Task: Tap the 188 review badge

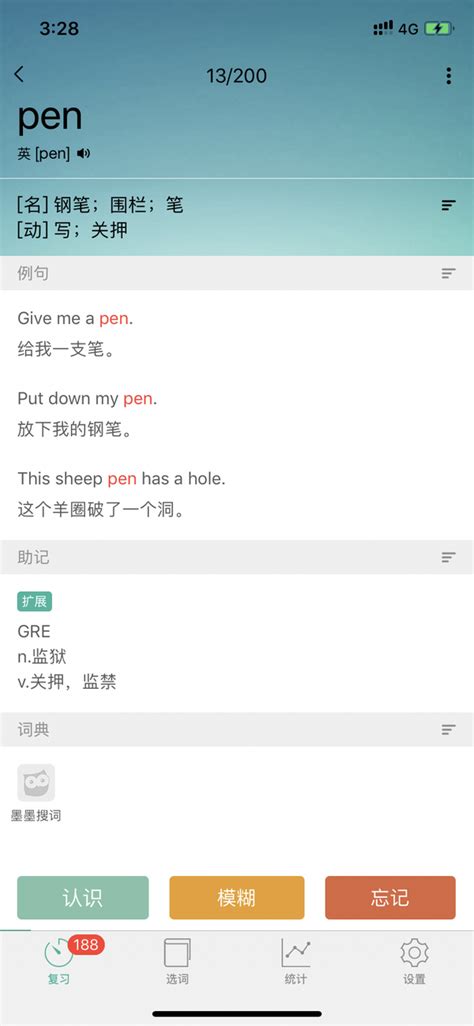Action: point(86,945)
